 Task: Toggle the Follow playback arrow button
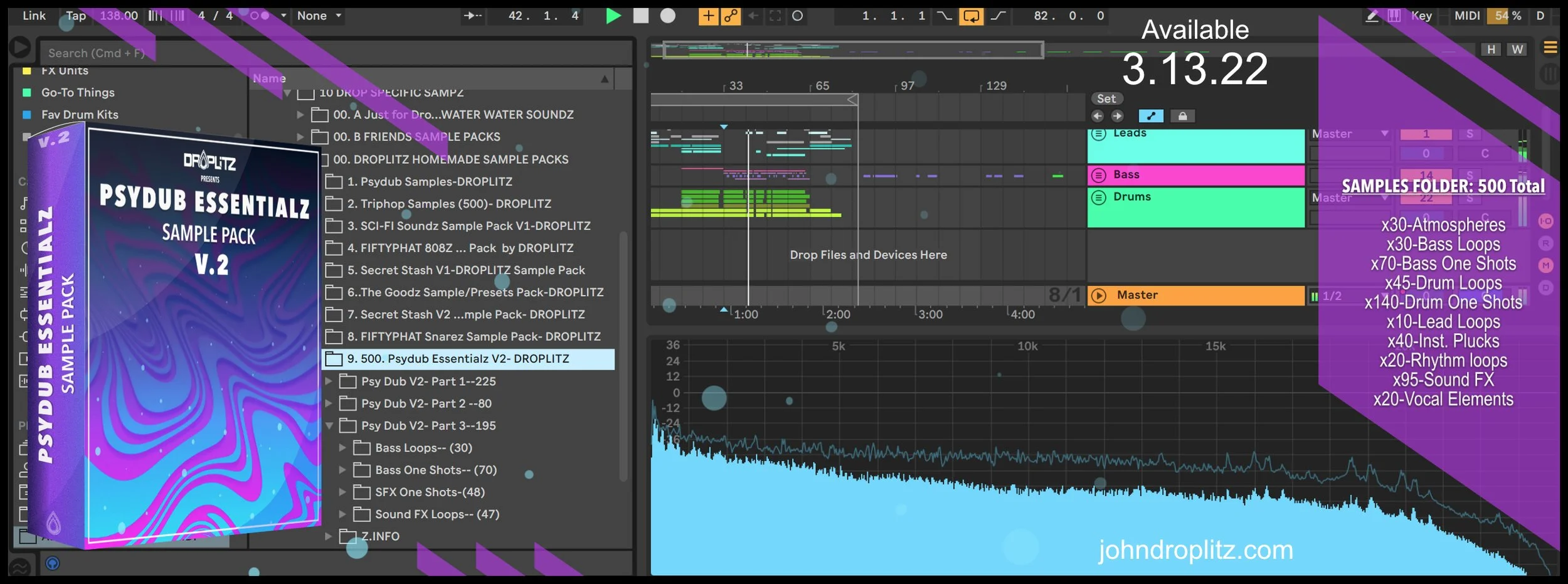coord(472,16)
